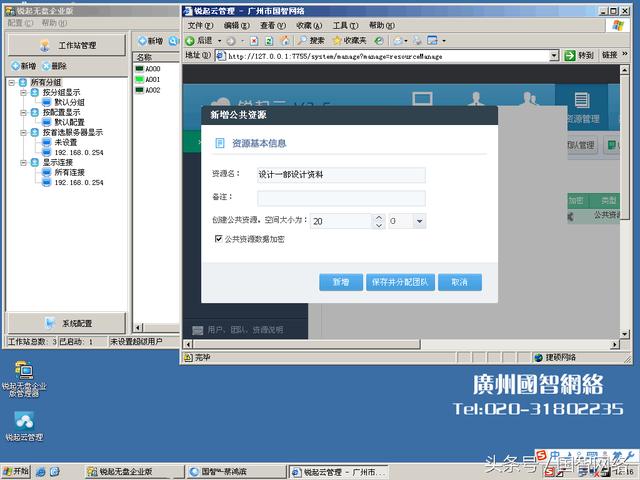
Task: Select 所有连接 in the tree
Action: pyautogui.click(x=69, y=172)
